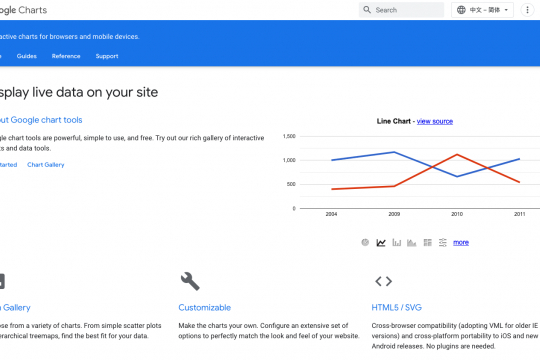Click the view source link
This screenshot has width=540, height=360.
coord(435,121)
